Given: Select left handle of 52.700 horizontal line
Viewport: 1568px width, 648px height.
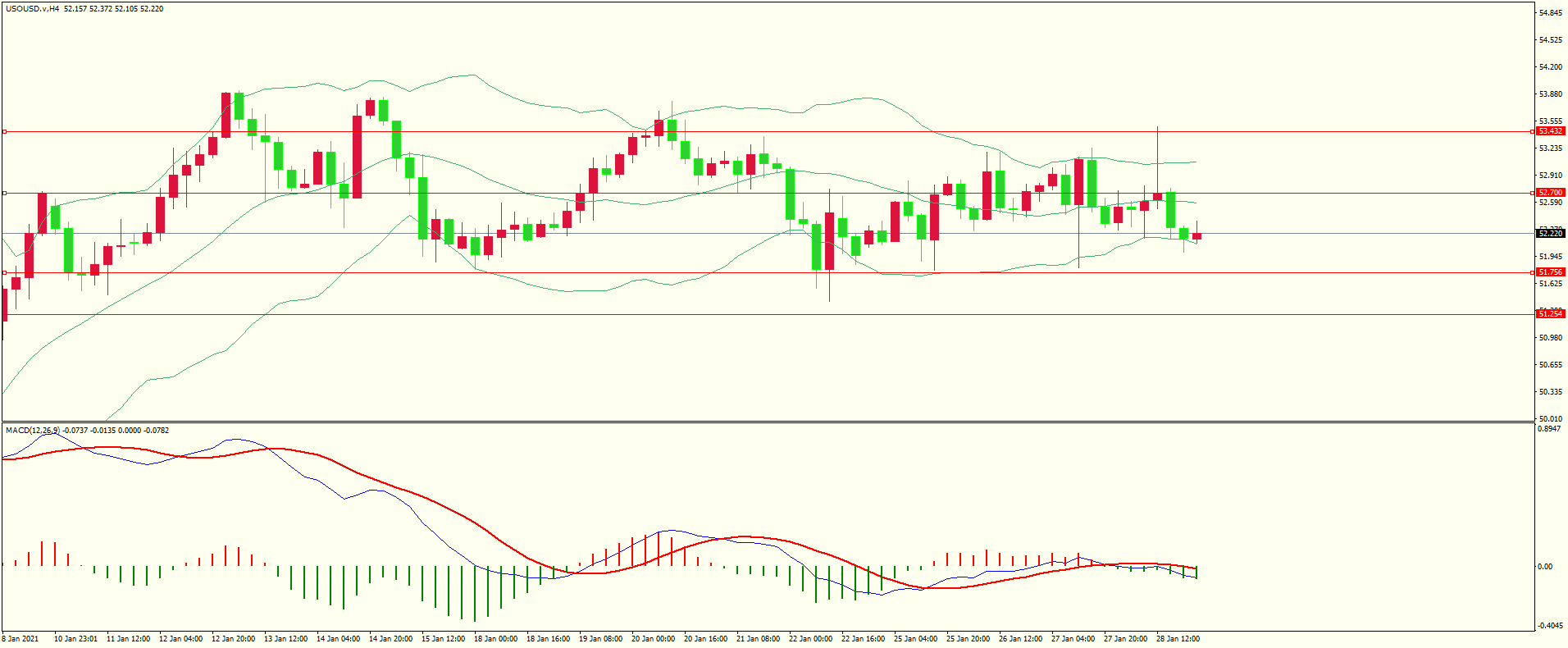Looking at the screenshot, I should [x=5, y=193].
